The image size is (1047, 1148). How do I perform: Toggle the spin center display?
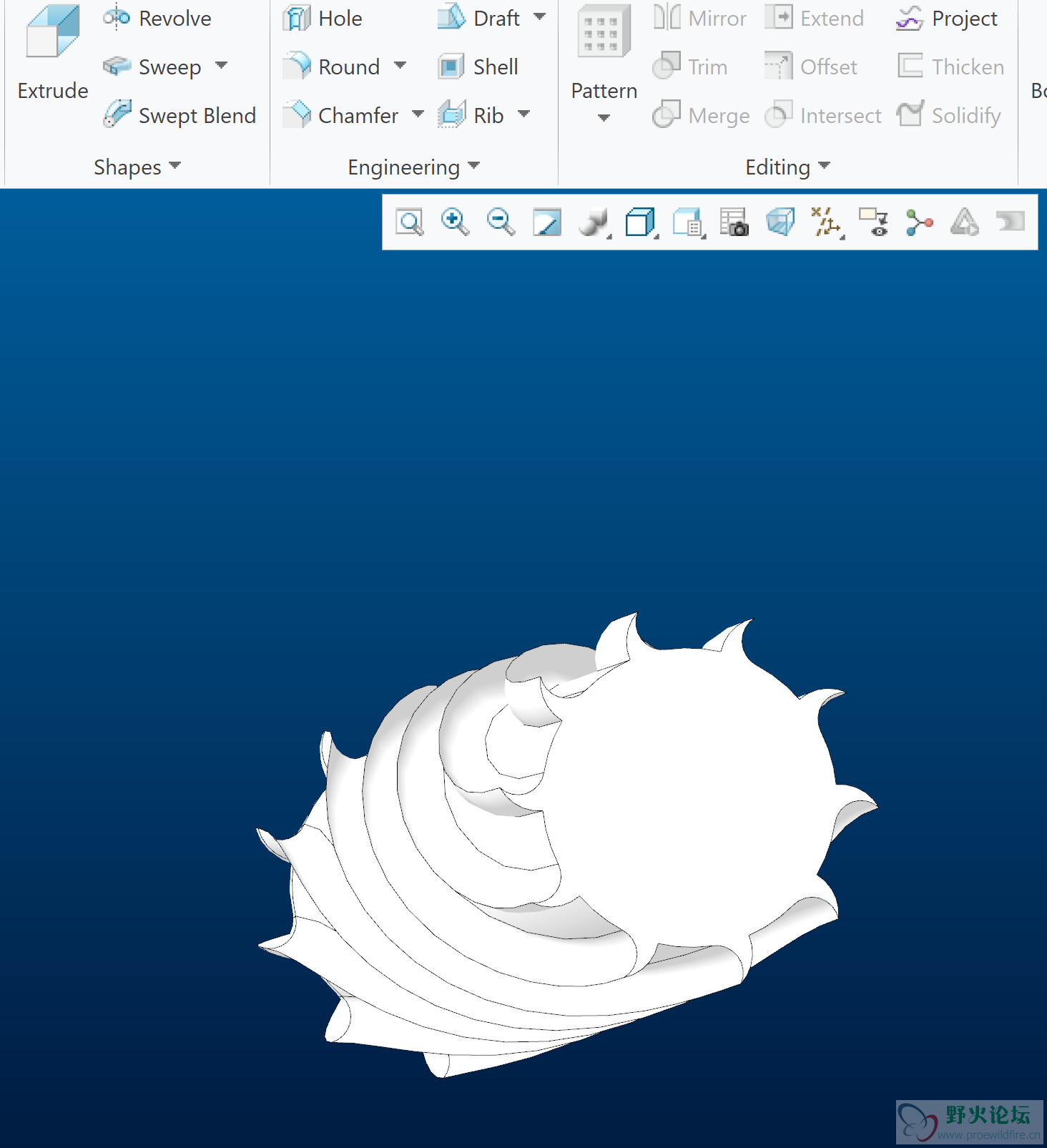click(919, 222)
